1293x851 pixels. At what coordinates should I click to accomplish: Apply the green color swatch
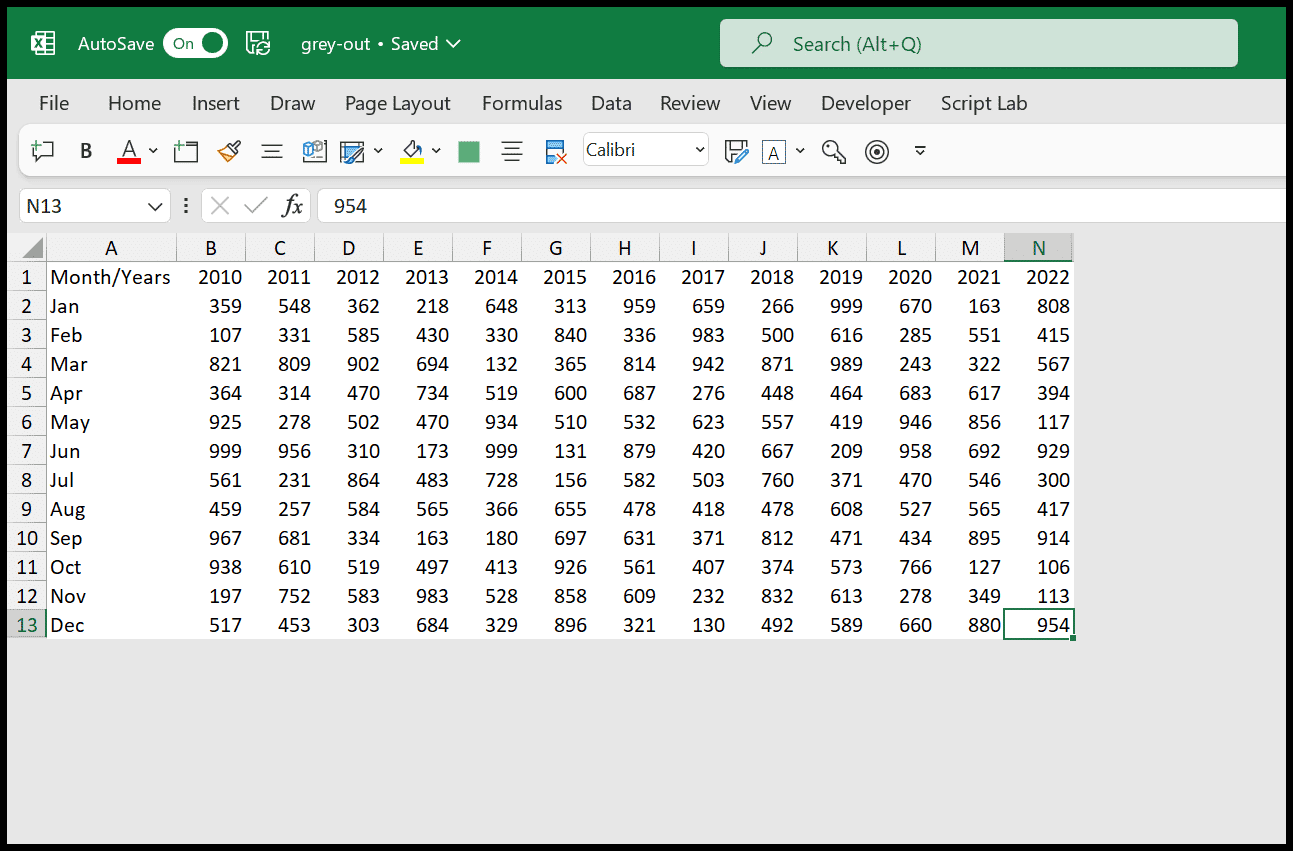(468, 151)
